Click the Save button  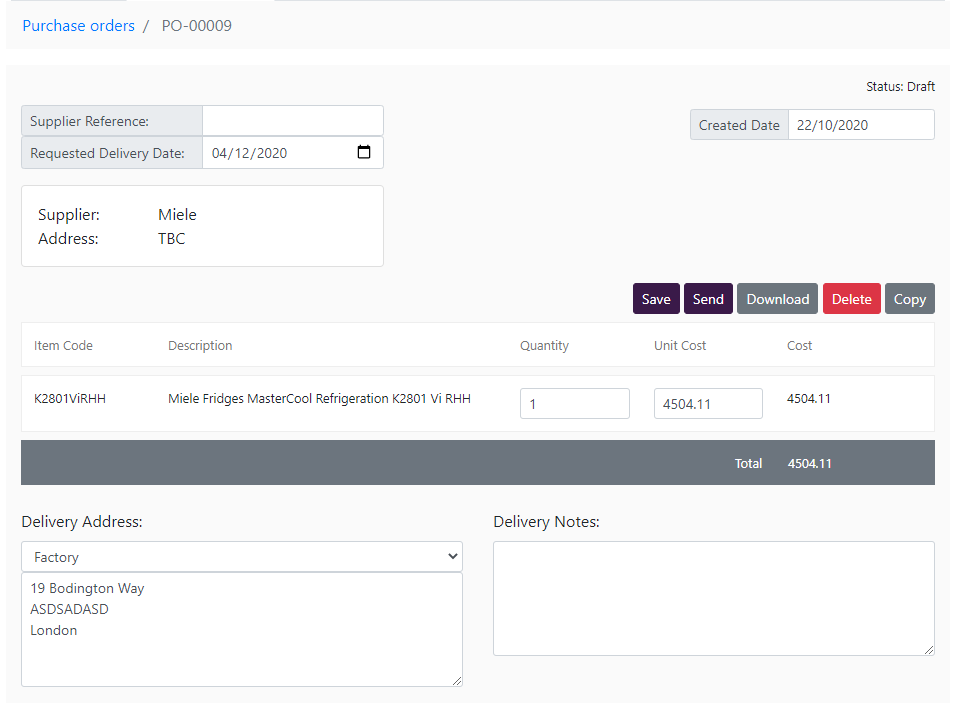tap(656, 299)
